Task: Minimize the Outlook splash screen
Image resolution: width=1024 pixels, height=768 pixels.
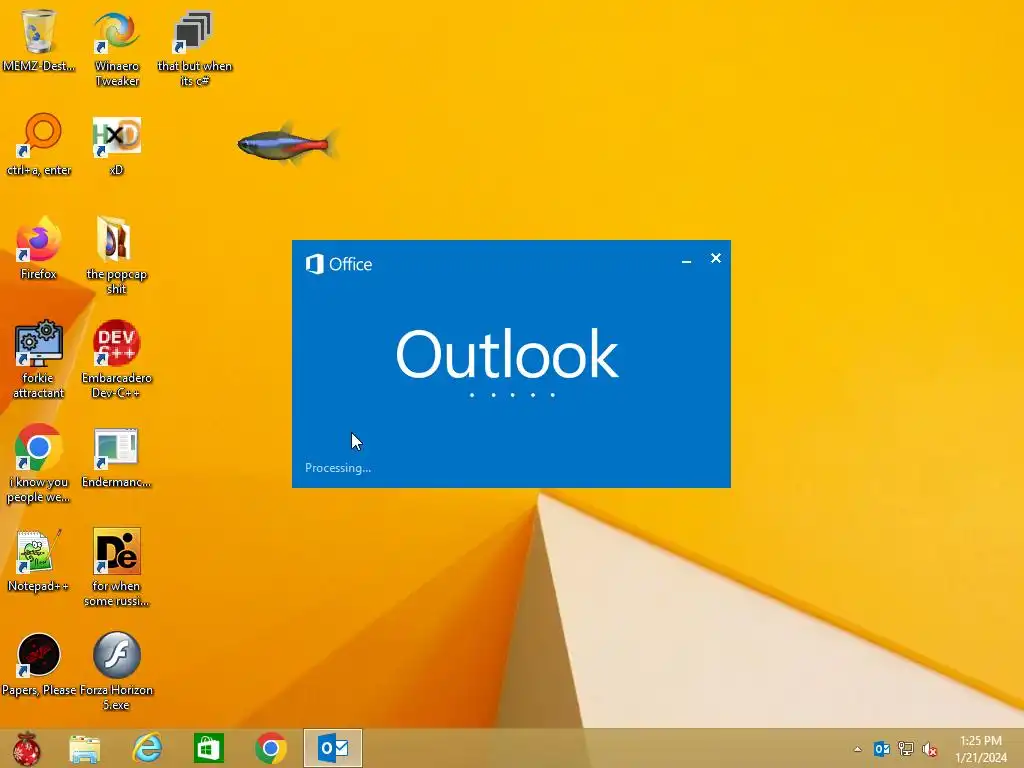Action: click(x=686, y=259)
